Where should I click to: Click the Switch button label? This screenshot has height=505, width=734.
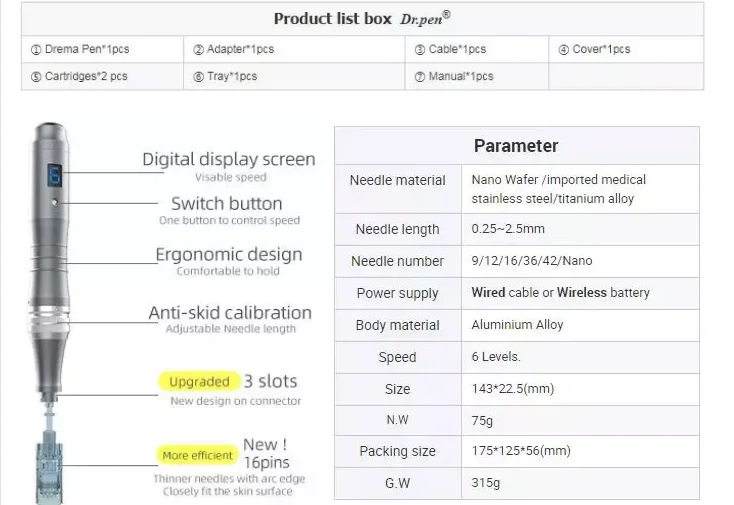[226, 204]
